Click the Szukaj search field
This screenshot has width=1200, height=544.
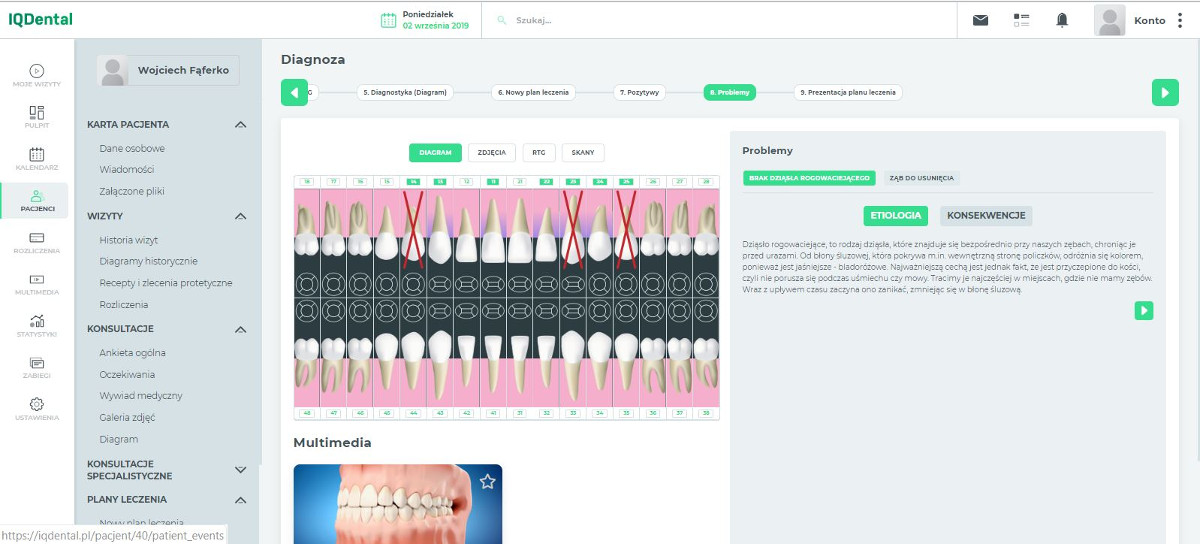coord(720,20)
